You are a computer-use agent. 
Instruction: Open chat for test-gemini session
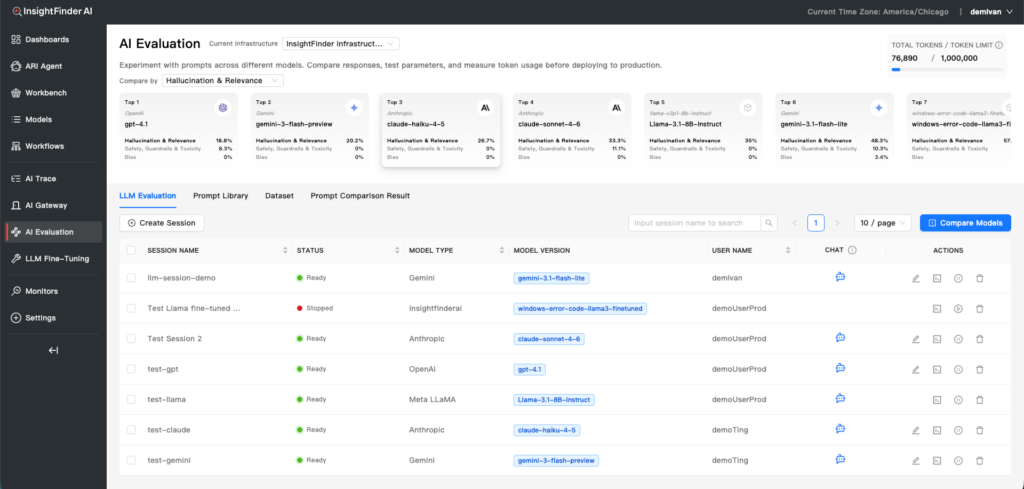[x=840, y=459]
